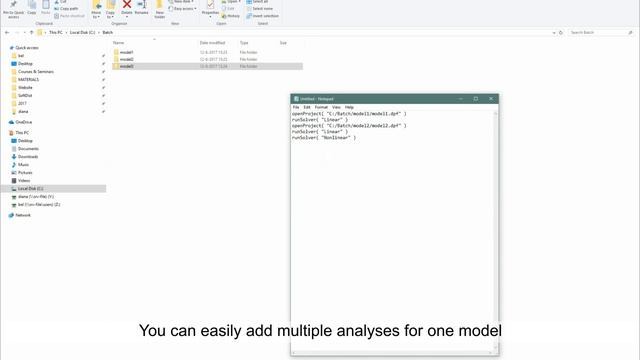Open Properties in the ribbon
Viewport: 640px width, 360px height.
tap(210, 9)
